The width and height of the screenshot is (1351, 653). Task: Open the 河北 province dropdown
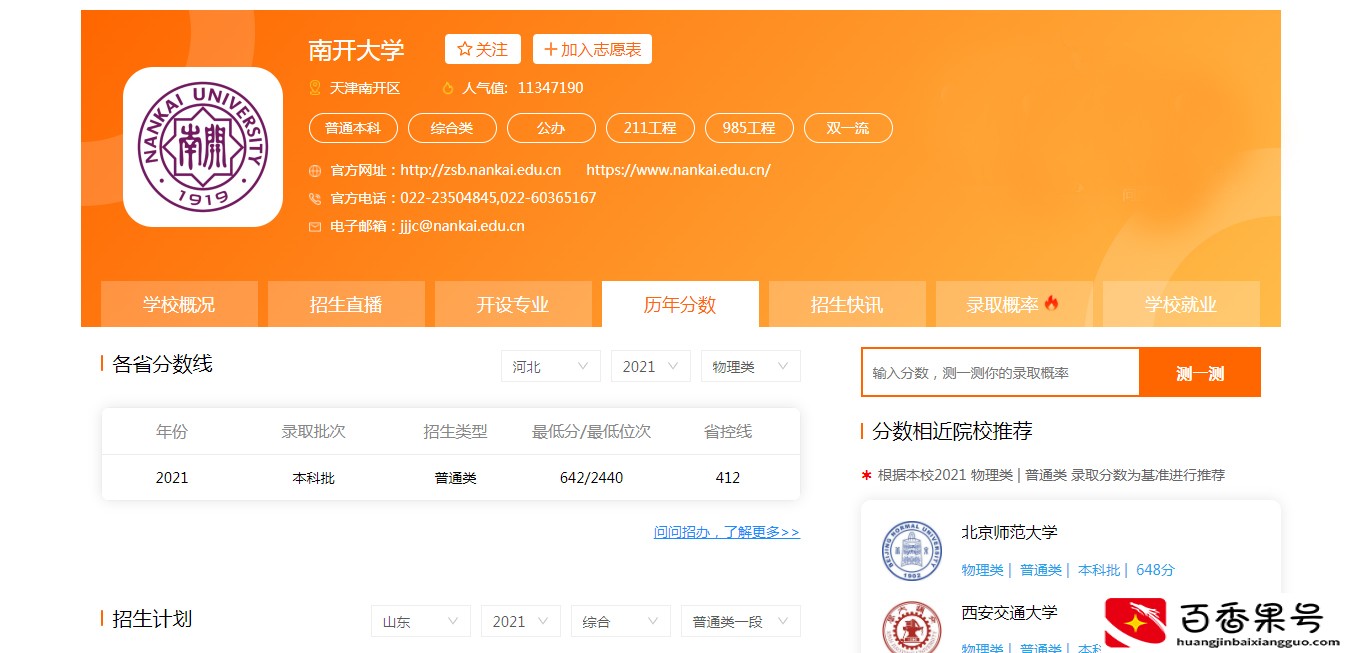[551, 366]
